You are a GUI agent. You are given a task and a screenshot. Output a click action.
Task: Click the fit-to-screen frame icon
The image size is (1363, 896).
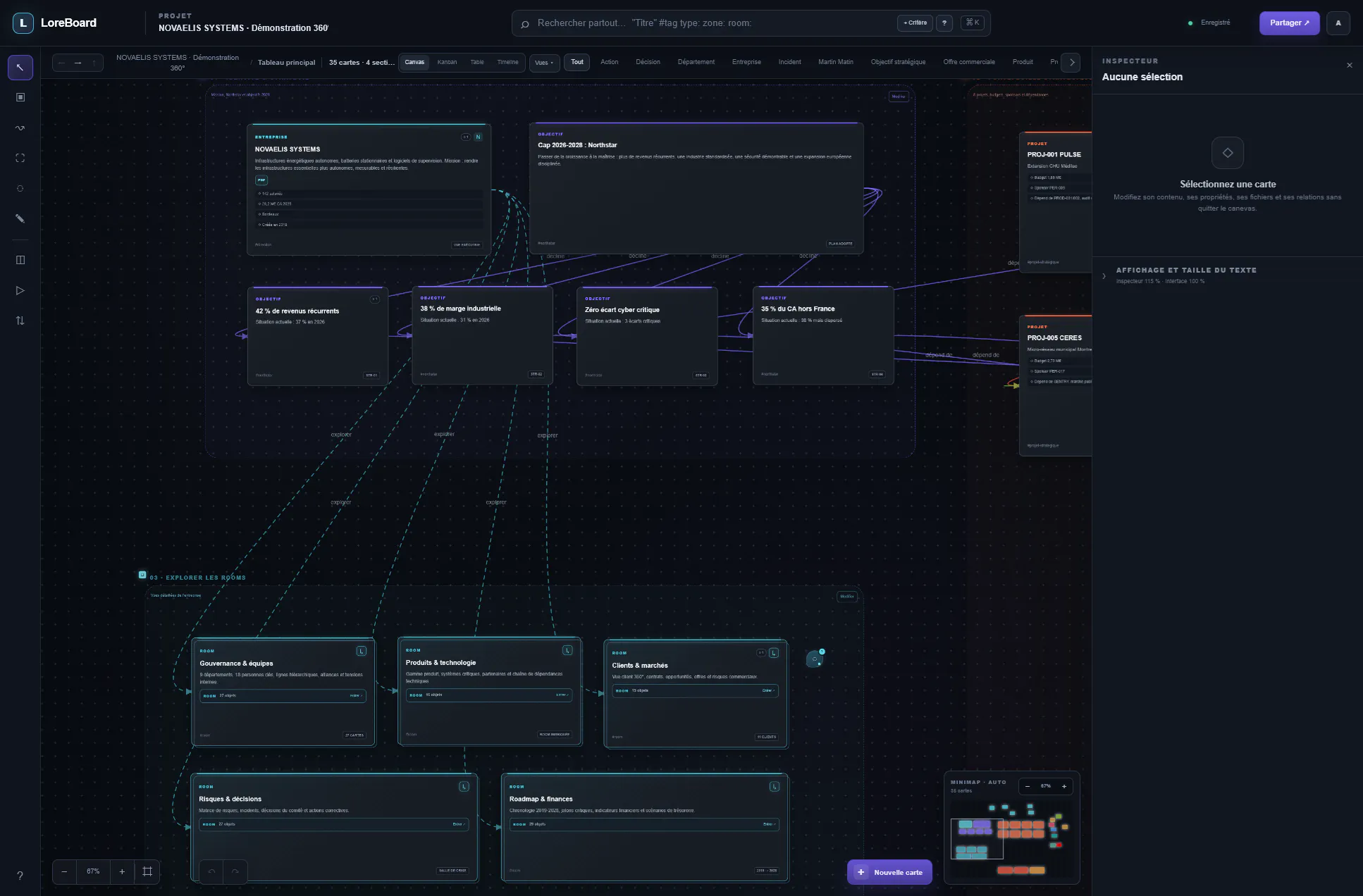coord(147,871)
